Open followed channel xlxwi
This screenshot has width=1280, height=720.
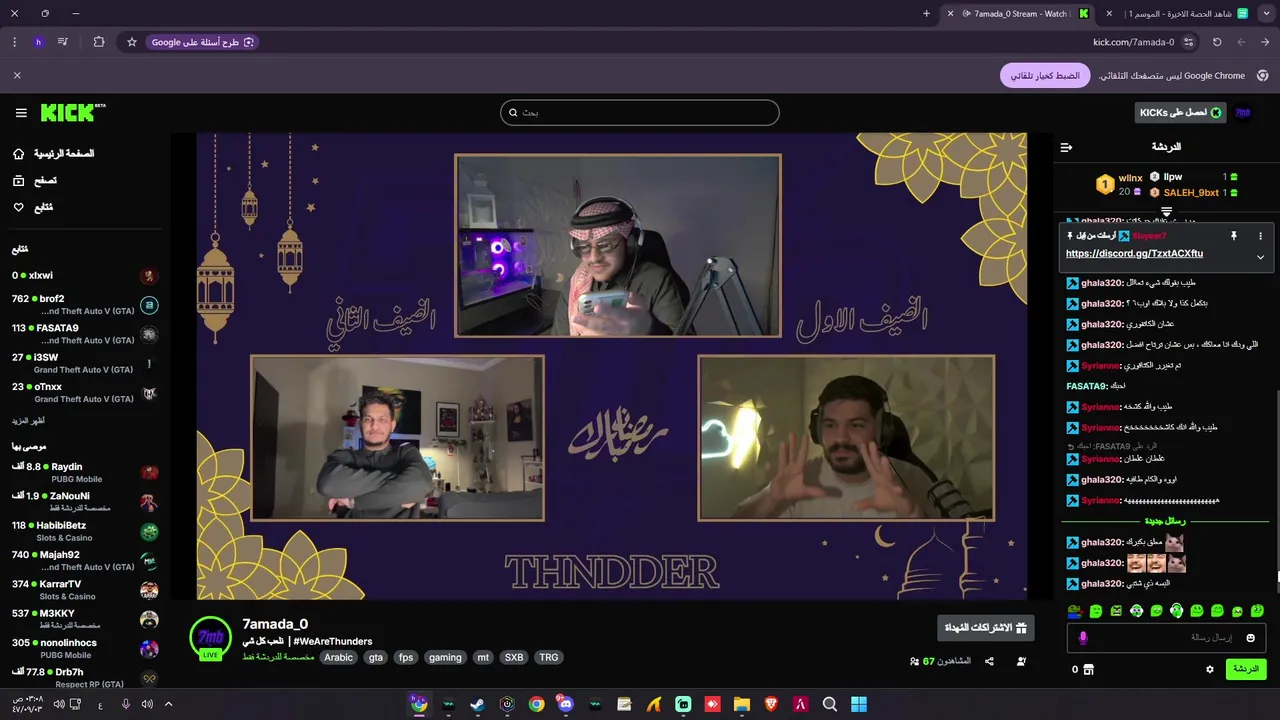[x=85, y=276]
